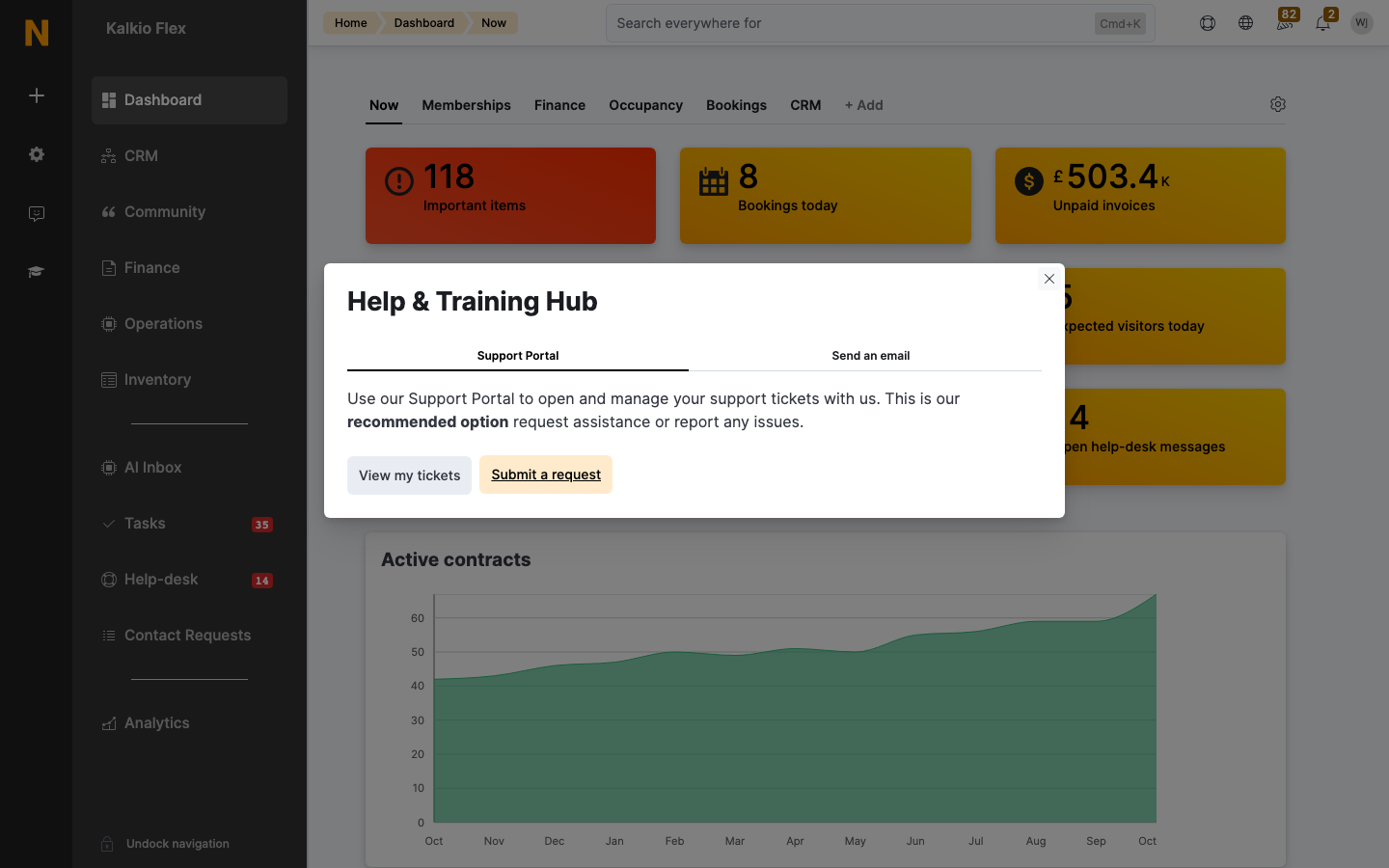Click the orange N logo icon
The width and height of the screenshot is (1389, 868).
37,33
